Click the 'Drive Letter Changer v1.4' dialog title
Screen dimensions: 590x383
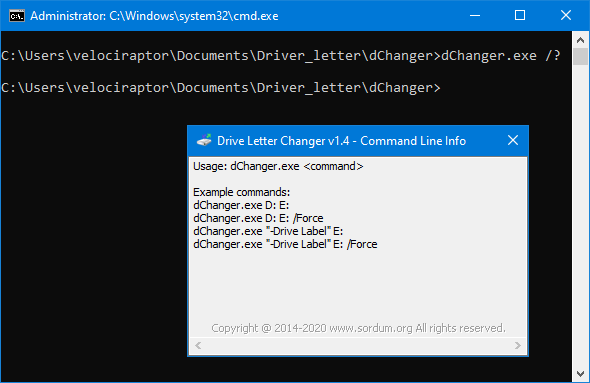click(341, 141)
